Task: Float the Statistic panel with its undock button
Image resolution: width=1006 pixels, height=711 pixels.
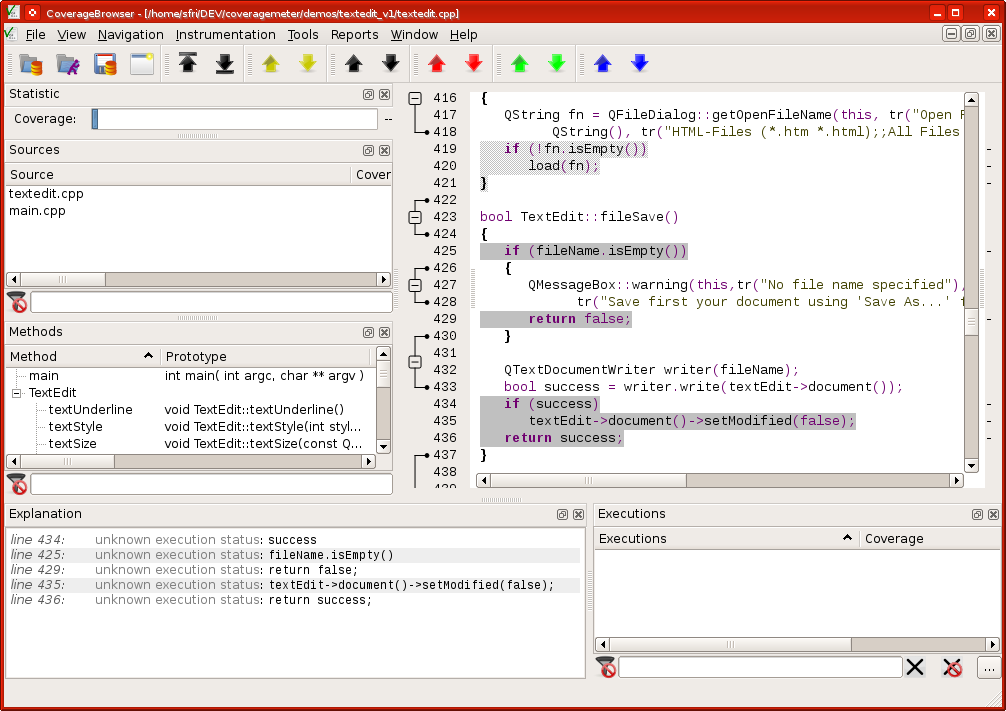Action: (x=368, y=94)
